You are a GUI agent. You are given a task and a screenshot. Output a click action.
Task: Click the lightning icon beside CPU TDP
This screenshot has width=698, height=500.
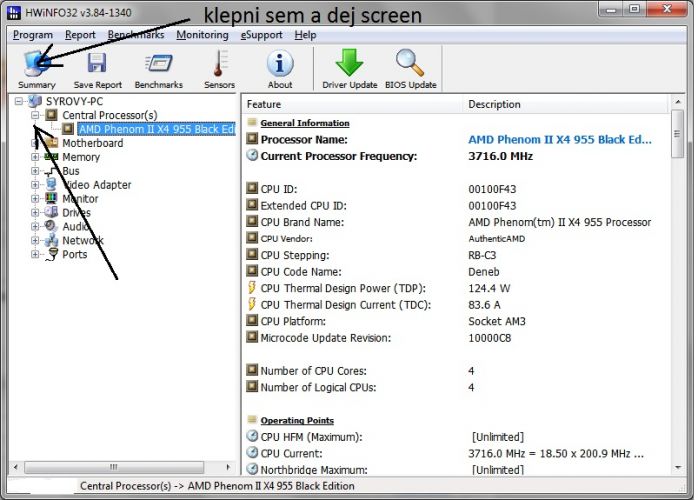[x=252, y=288]
